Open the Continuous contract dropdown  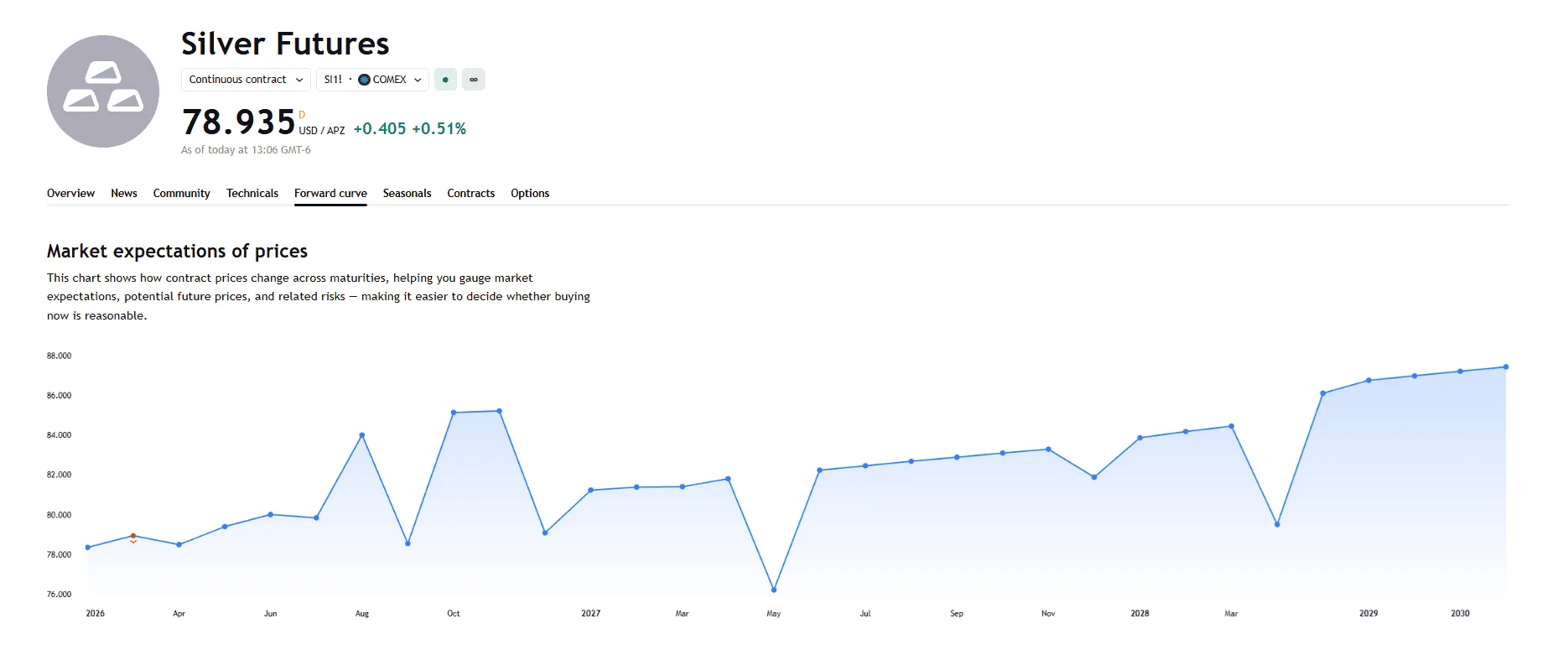246,80
